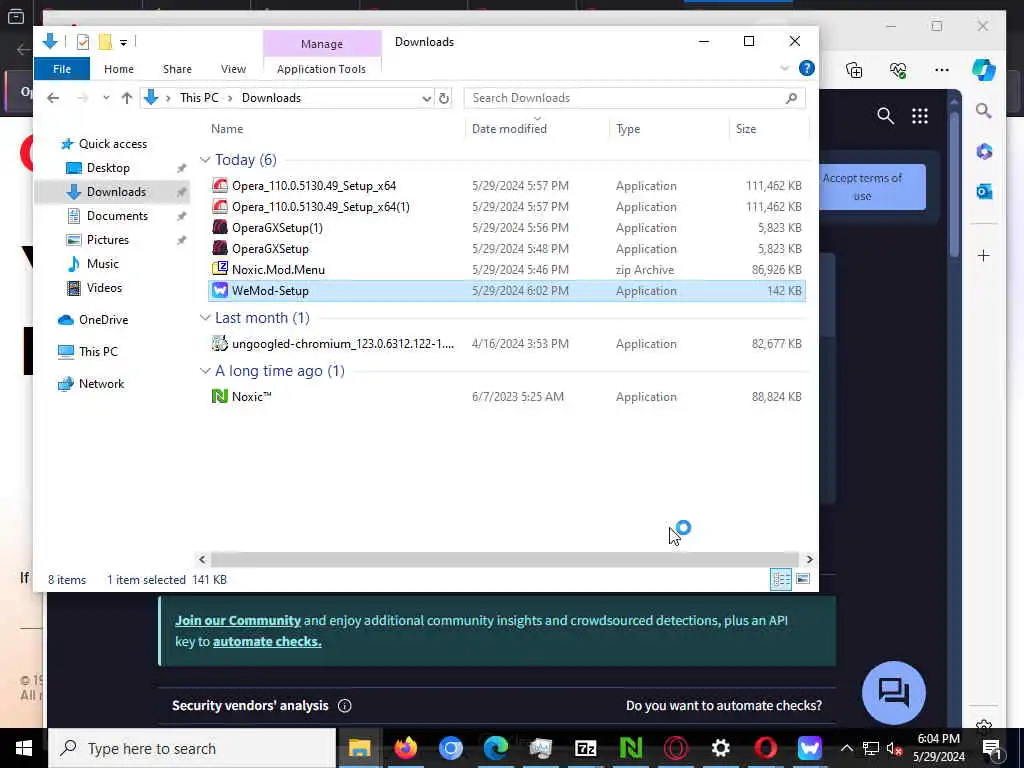The width and height of the screenshot is (1024, 768).
Task: Open Videos in navigation pane
Action: point(104,288)
